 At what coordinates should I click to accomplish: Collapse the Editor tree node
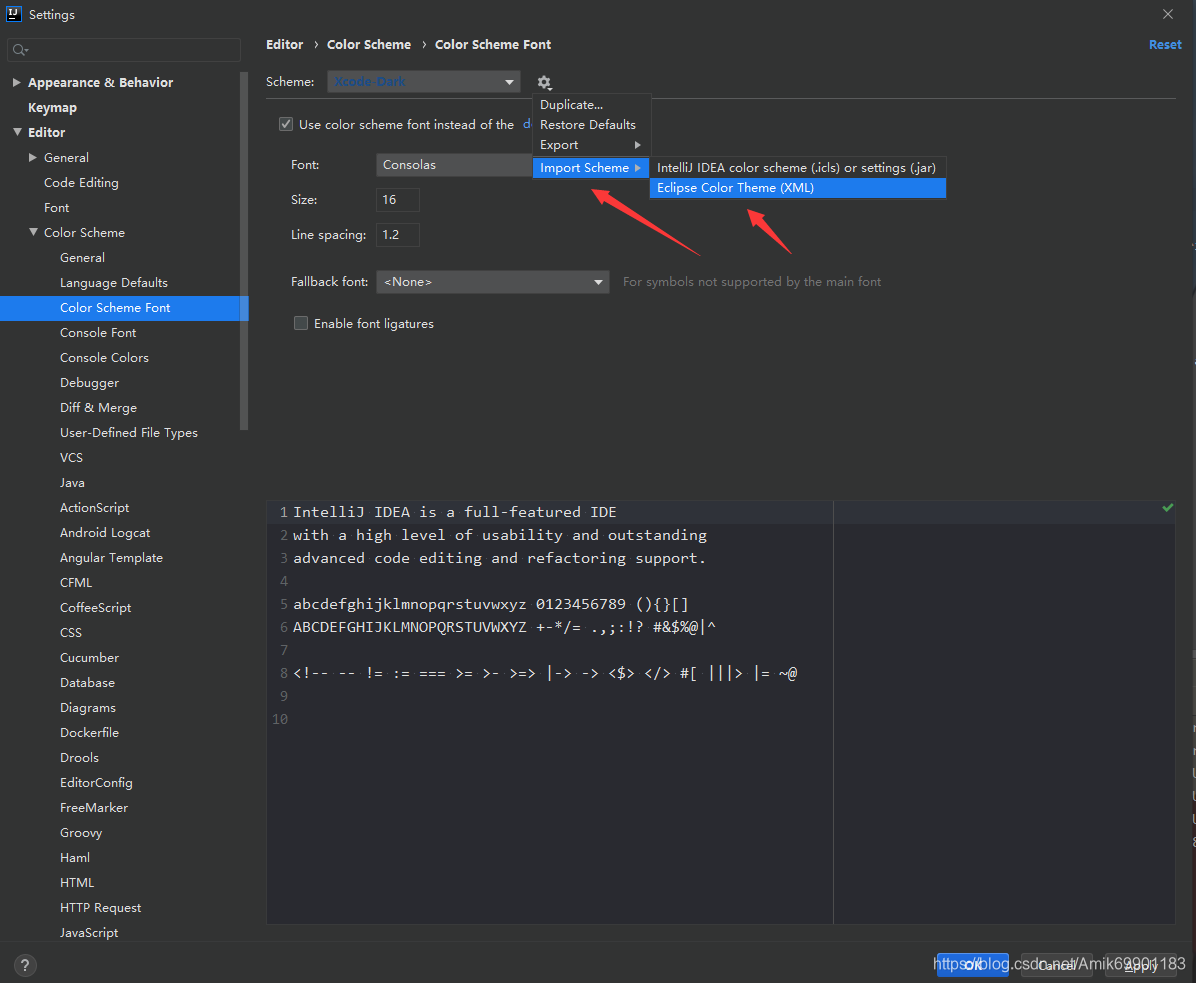coord(17,132)
